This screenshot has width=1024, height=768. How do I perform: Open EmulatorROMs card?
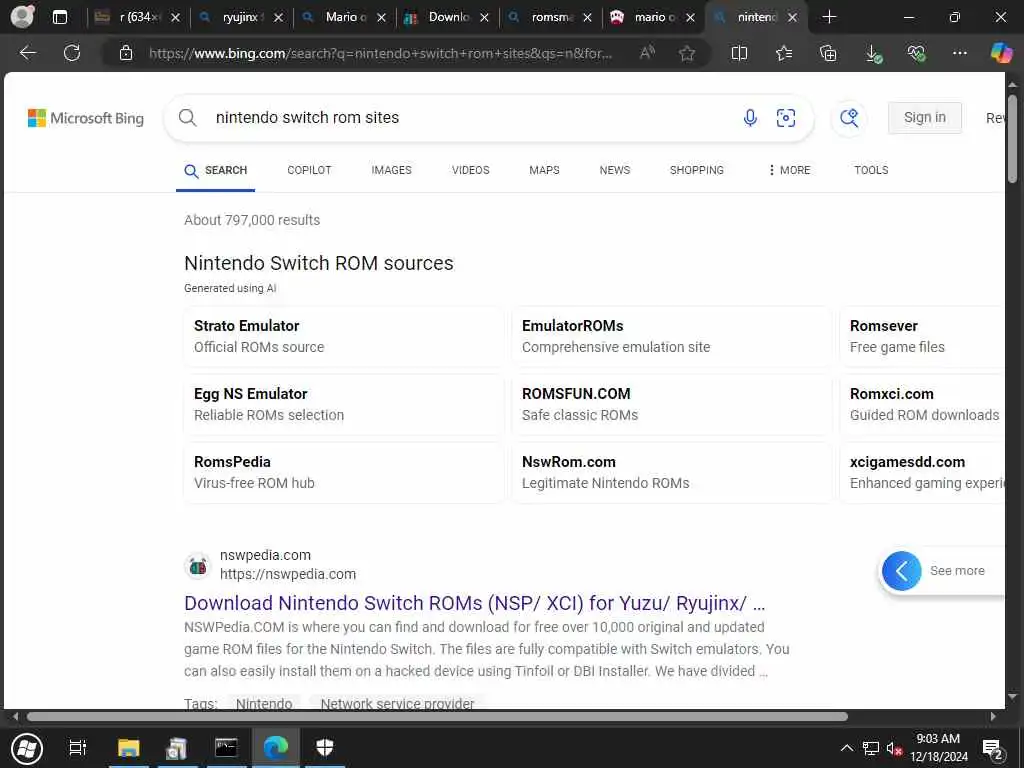point(672,336)
